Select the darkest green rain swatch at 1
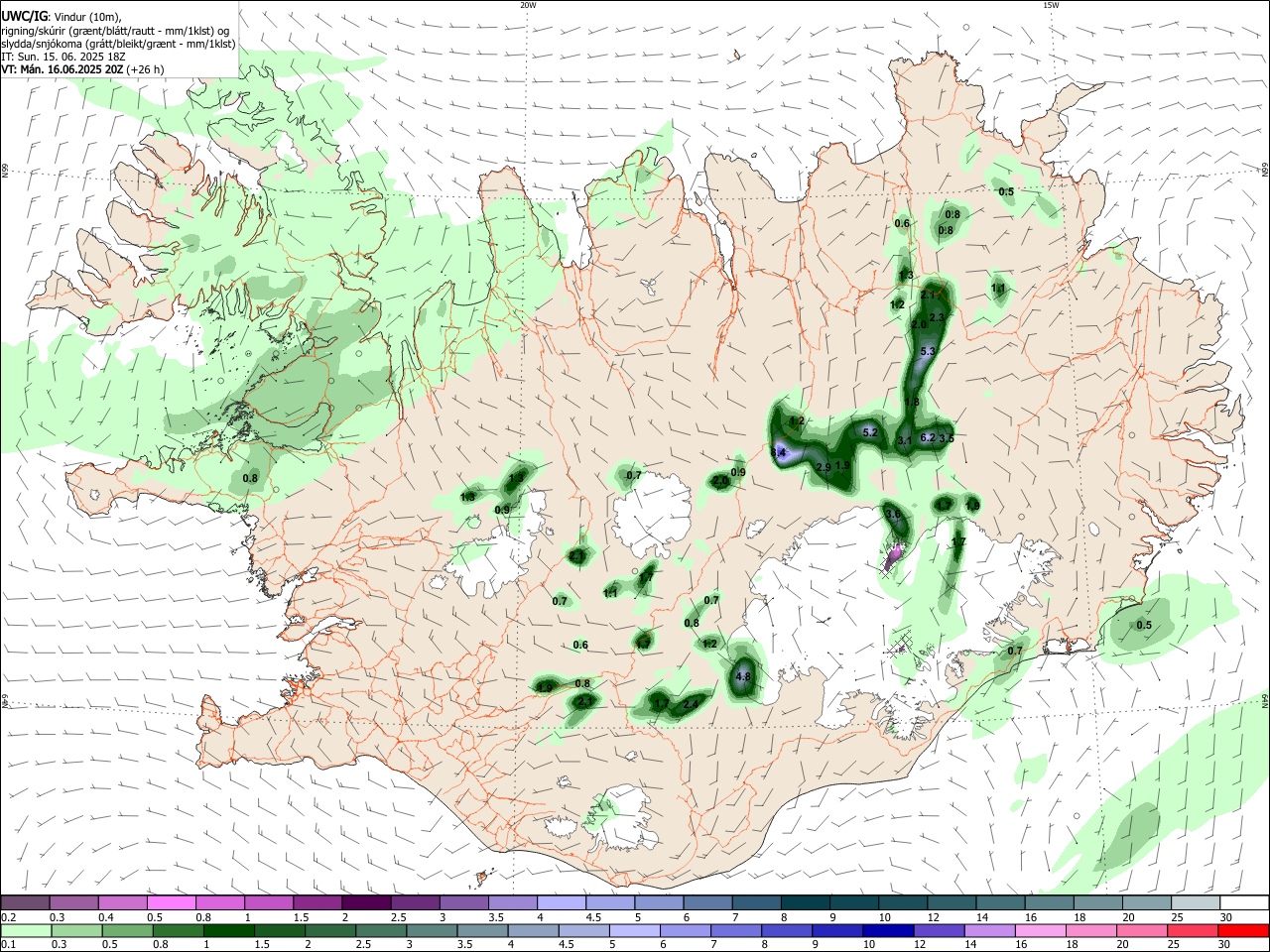Image resolution: width=1270 pixels, height=952 pixels. (227, 930)
